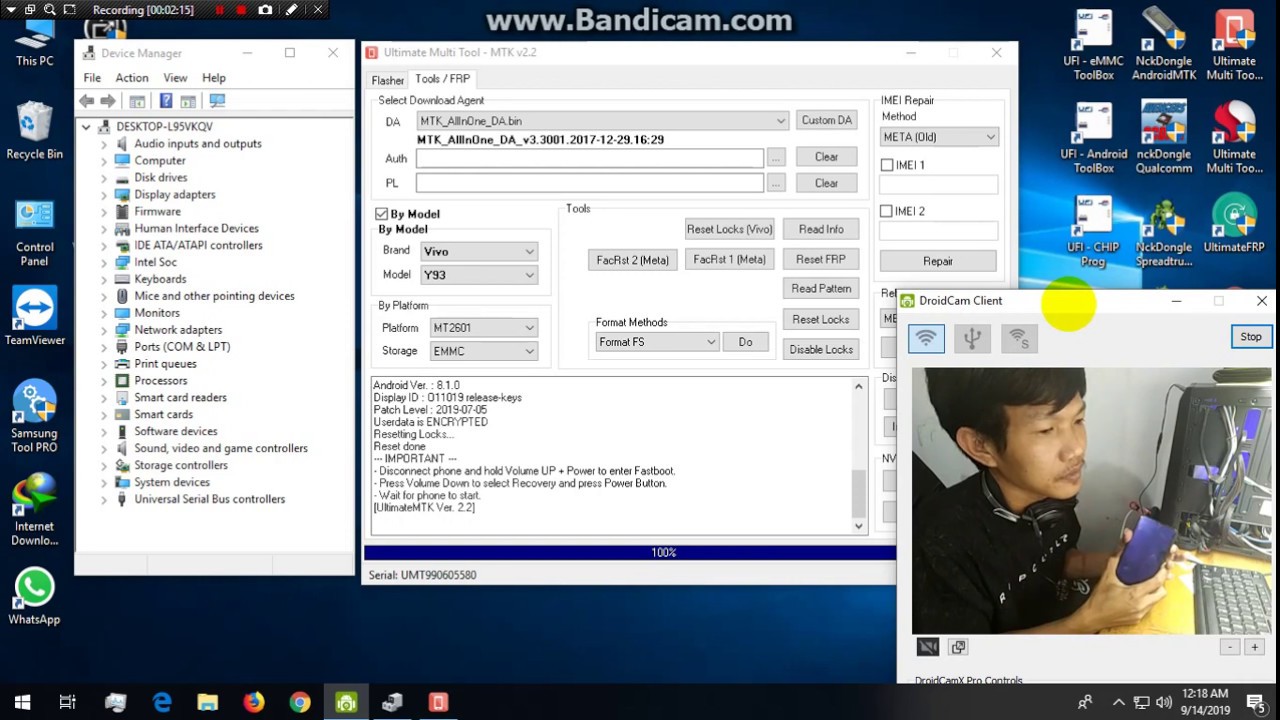Click the Device Manager help icon in toolbar
1280x720 pixels.
[166, 101]
